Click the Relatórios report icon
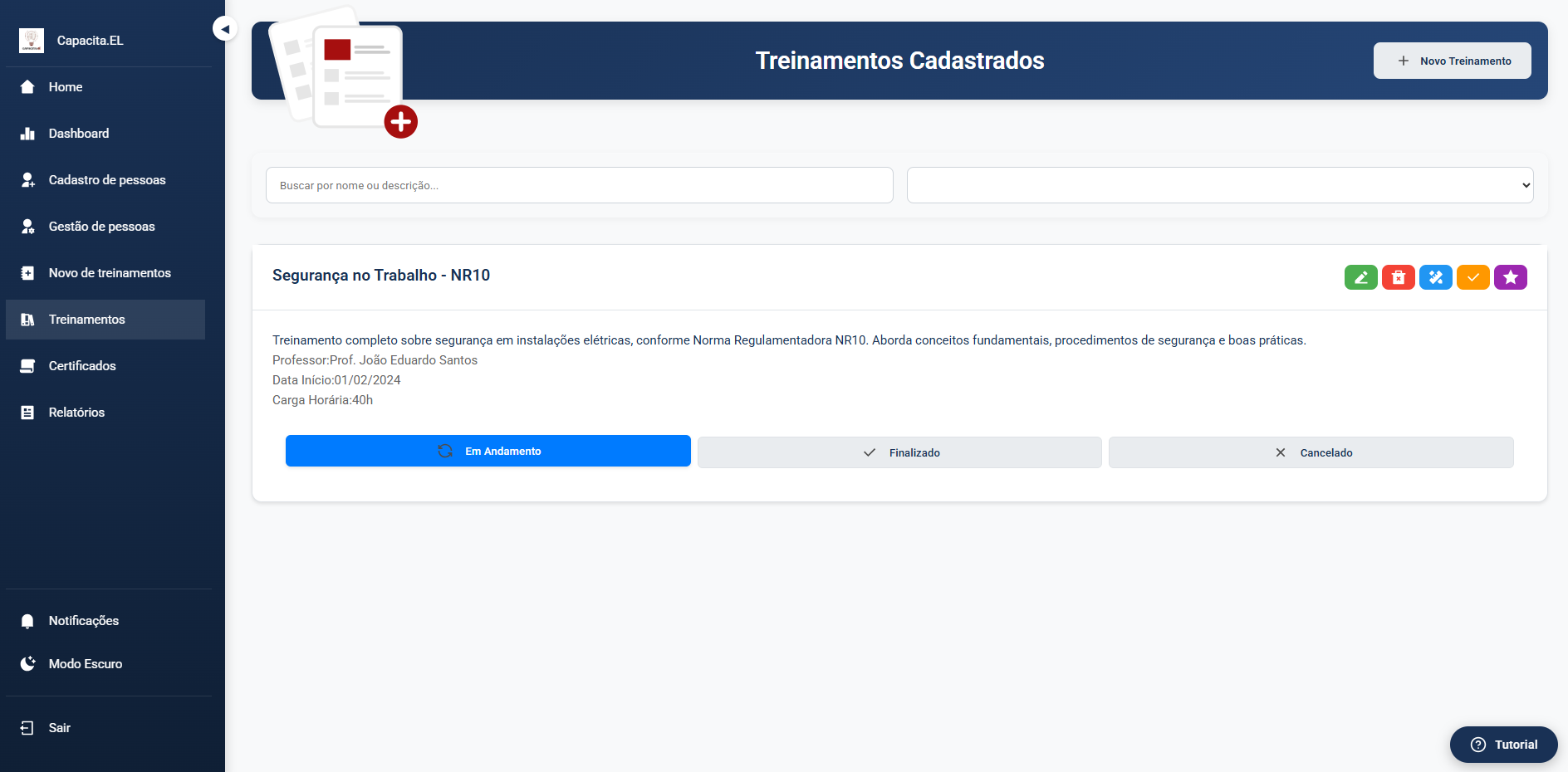Image resolution: width=1568 pixels, height=772 pixels. coord(27,413)
